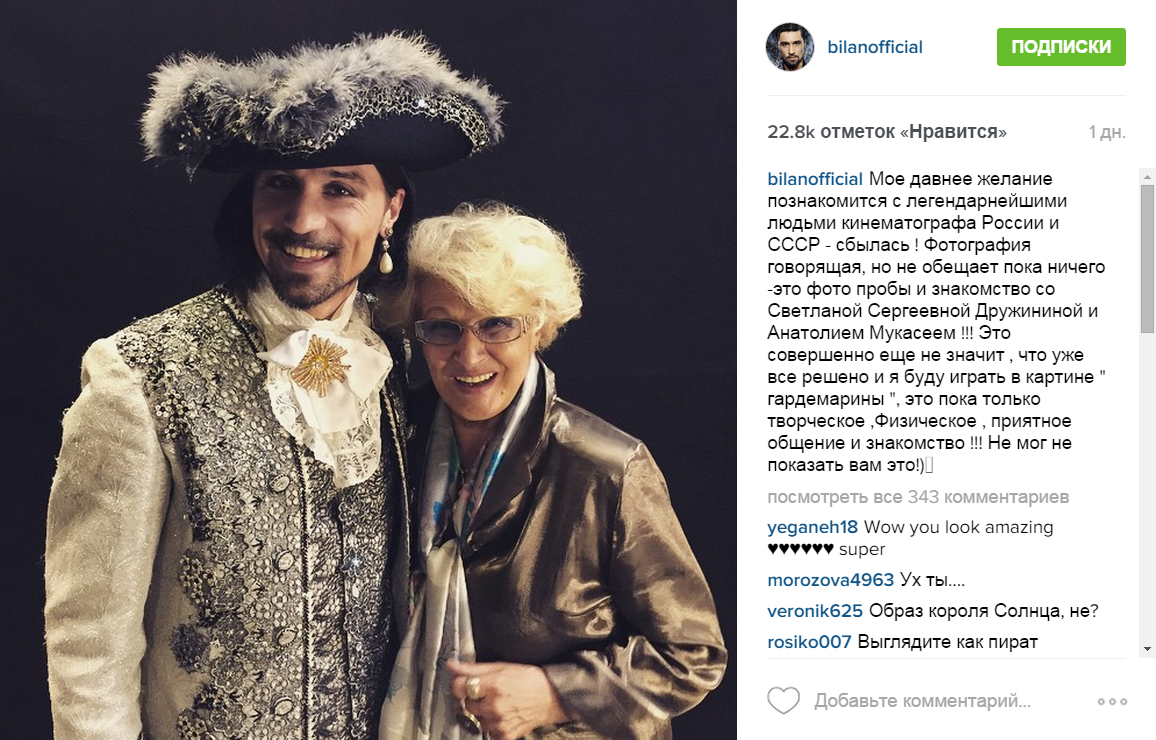The width and height of the screenshot is (1156, 740).
Task: Click the Добавьте комментарий input field
Action: [x=922, y=701]
